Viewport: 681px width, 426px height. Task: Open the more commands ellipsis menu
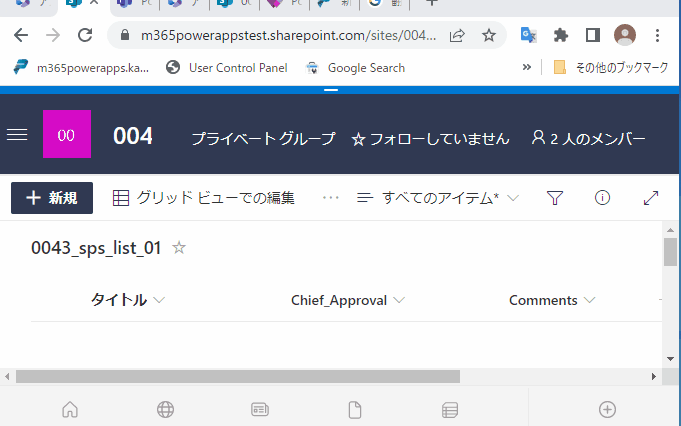[331, 198]
